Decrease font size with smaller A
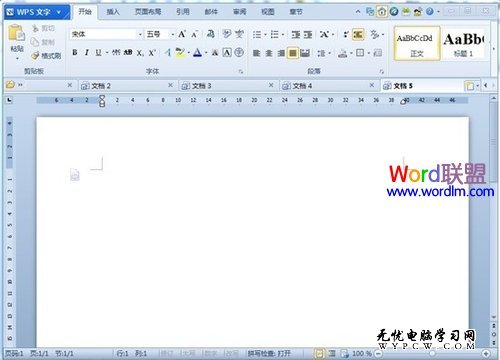 [195, 34]
